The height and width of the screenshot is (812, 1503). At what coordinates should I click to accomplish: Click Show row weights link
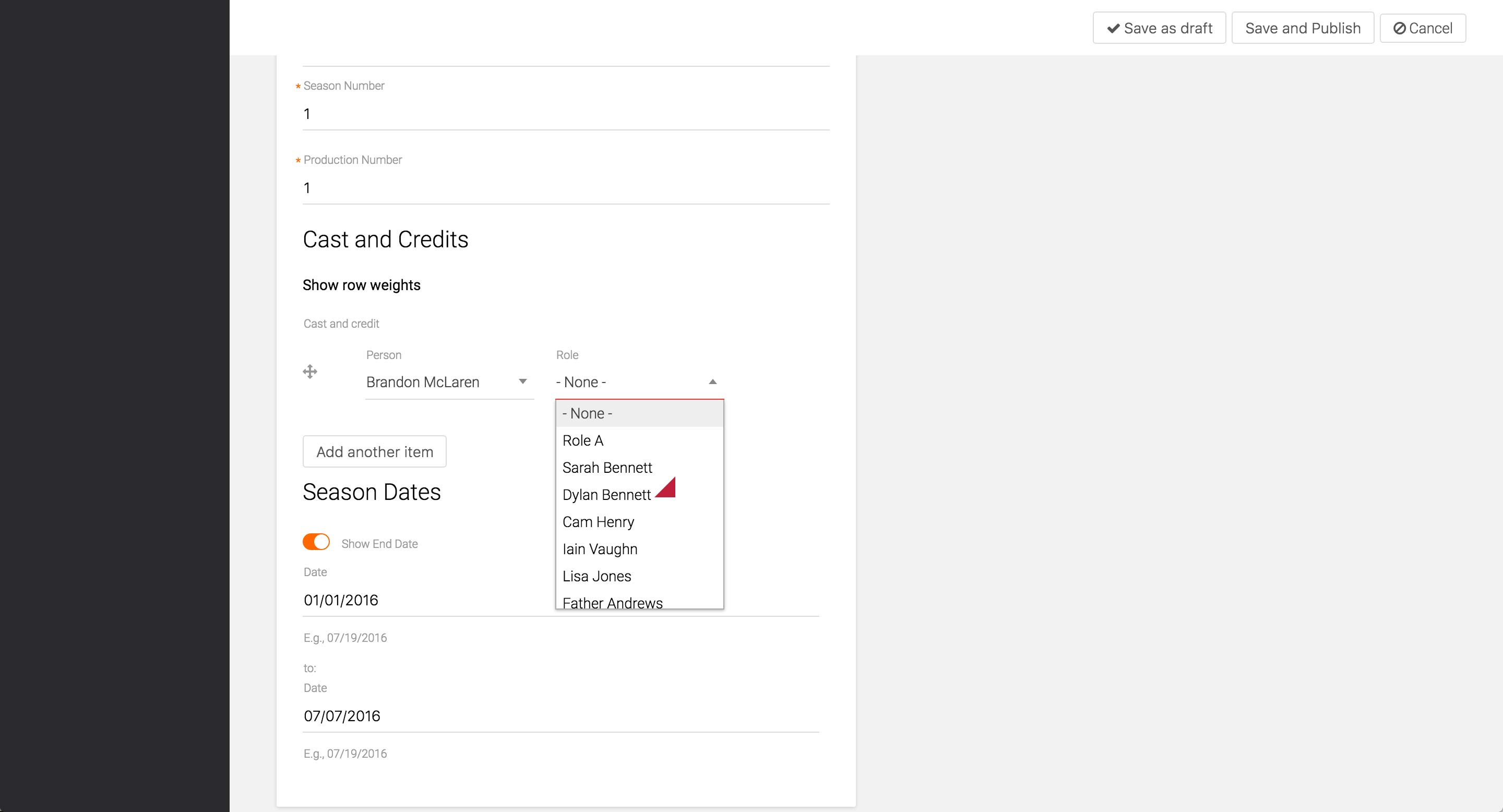pyautogui.click(x=361, y=284)
